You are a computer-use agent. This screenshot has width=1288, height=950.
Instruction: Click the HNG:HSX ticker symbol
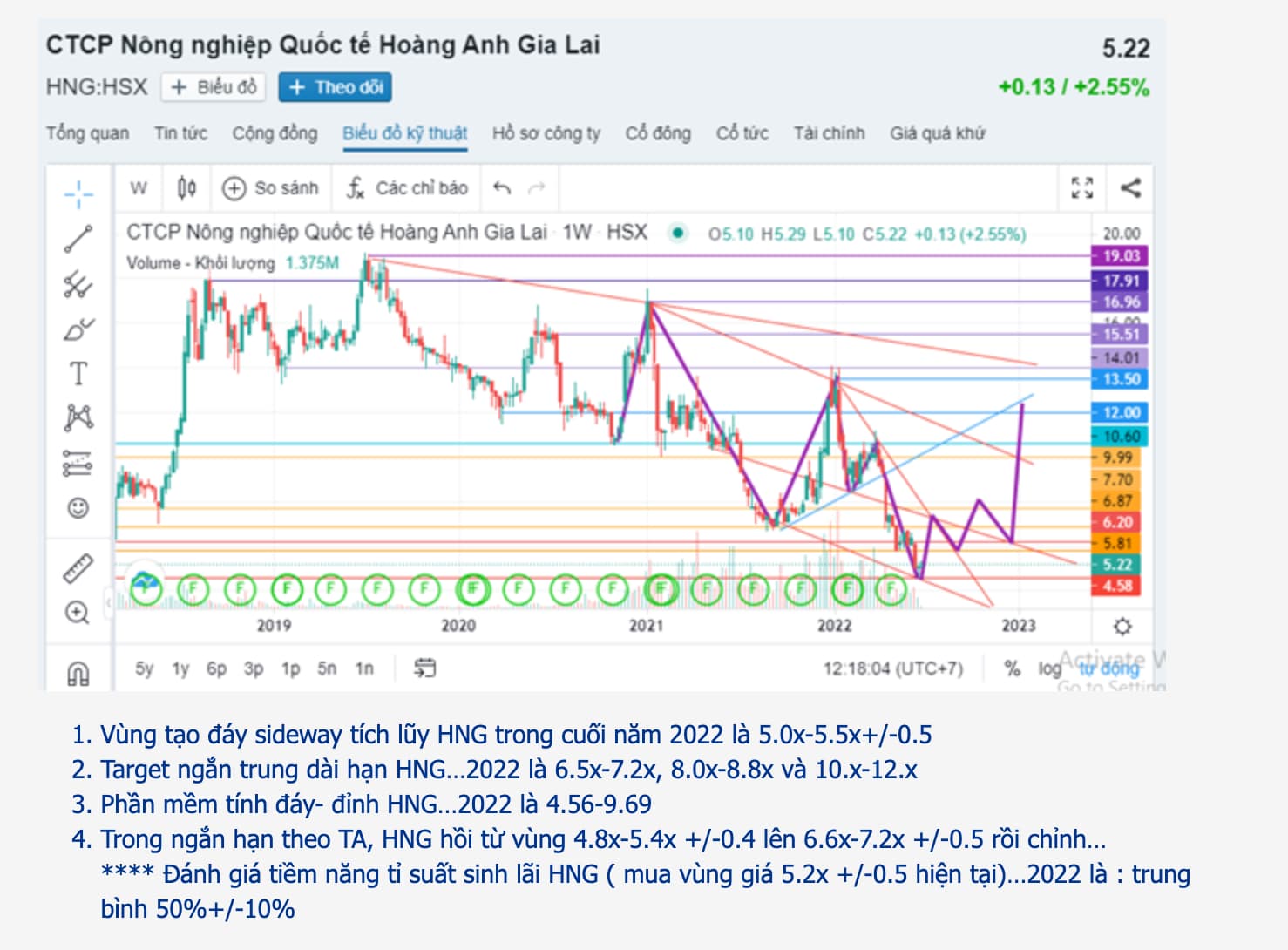pos(97,87)
